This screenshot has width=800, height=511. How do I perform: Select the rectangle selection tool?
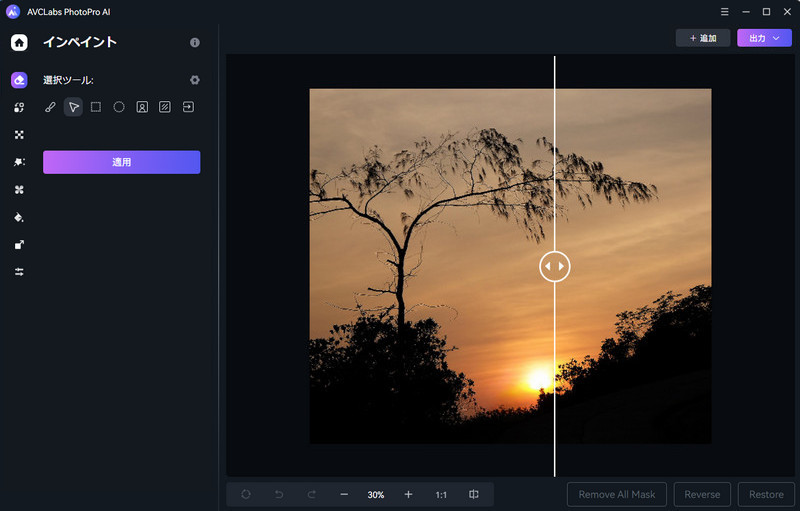tap(96, 107)
